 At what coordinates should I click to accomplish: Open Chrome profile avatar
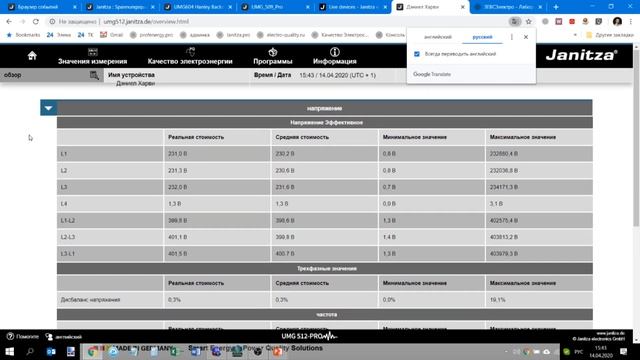click(x=617, y=21)
